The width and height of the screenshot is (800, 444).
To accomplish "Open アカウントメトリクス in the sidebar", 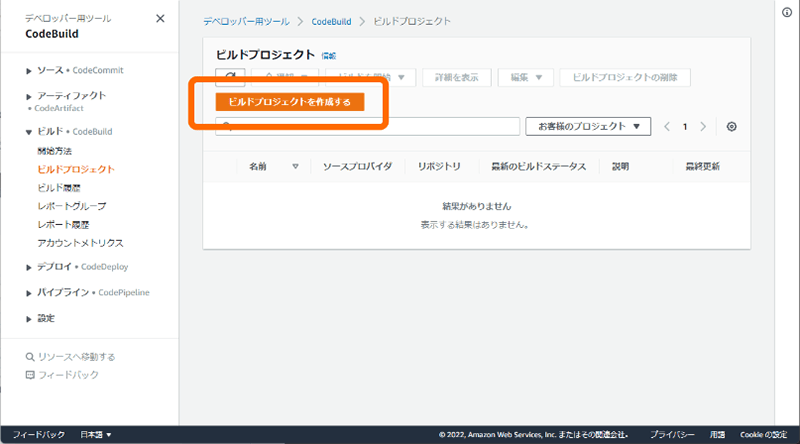I will [x=80, y=243].
